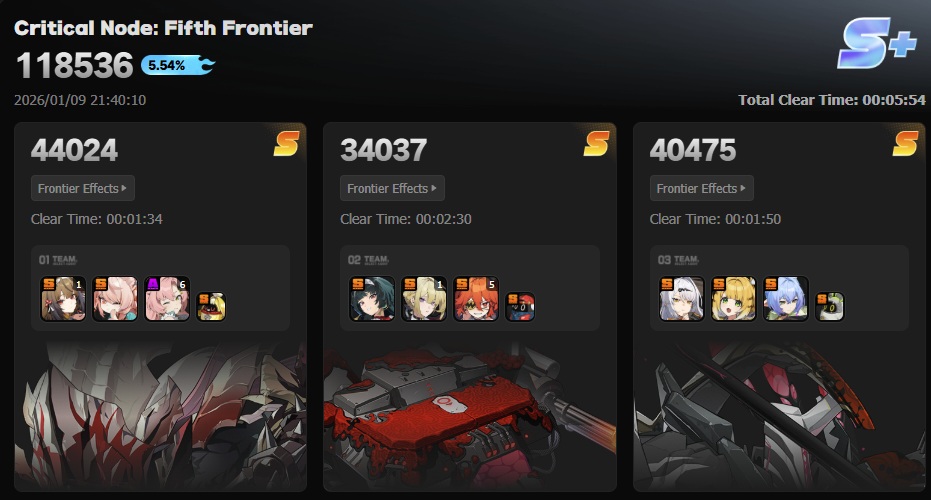
Task: Click the S+ overall rating emblem
Action: tap(877, 43)
